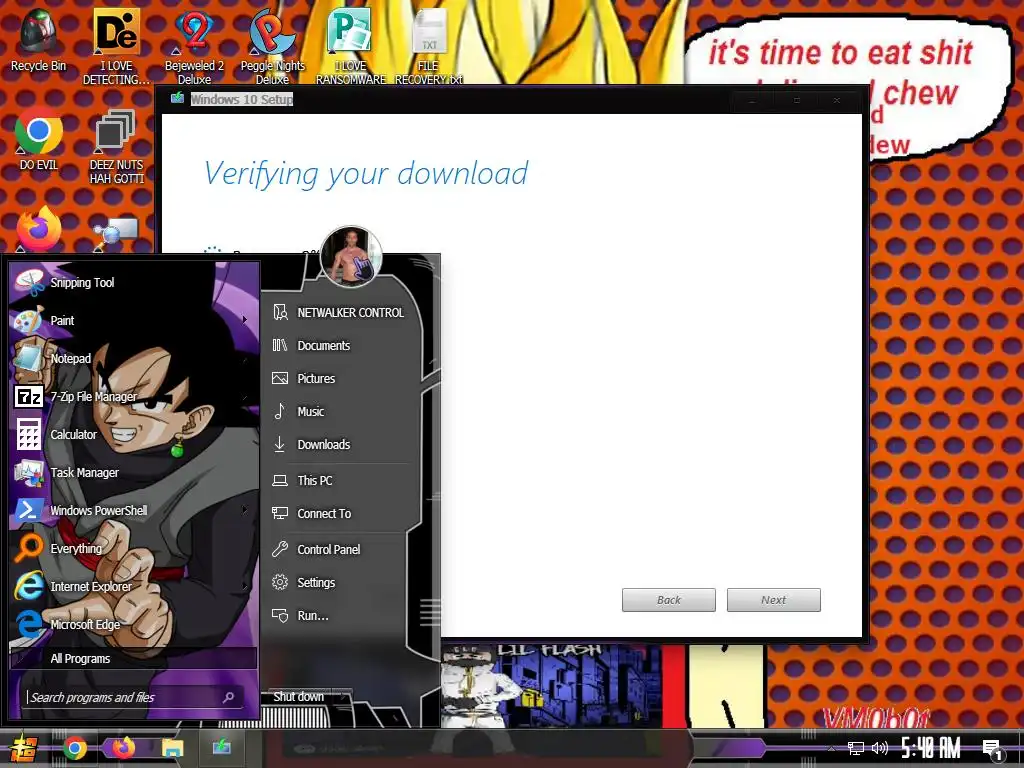The width and height of the screenshot is (1024, 768).
Task: Select Run... in Start menu
Action: [x=339, y=616]
